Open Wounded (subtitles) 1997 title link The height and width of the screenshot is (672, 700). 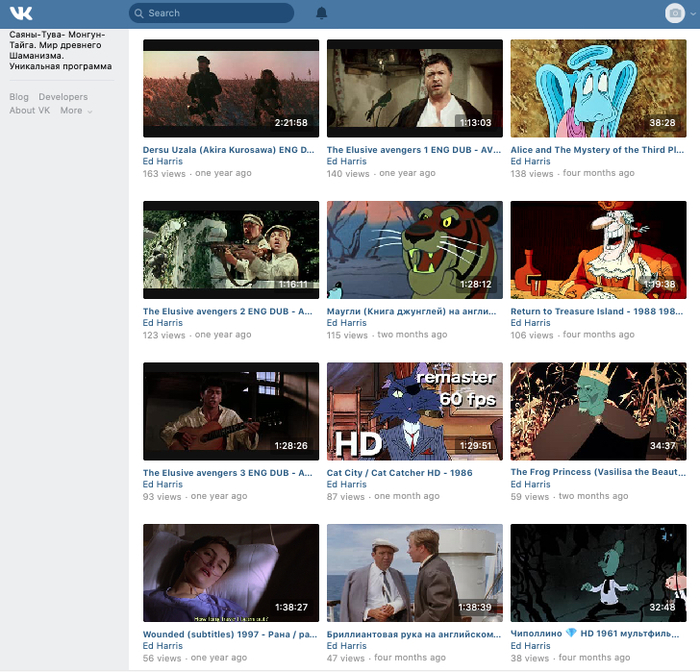(x=230, y=634)
